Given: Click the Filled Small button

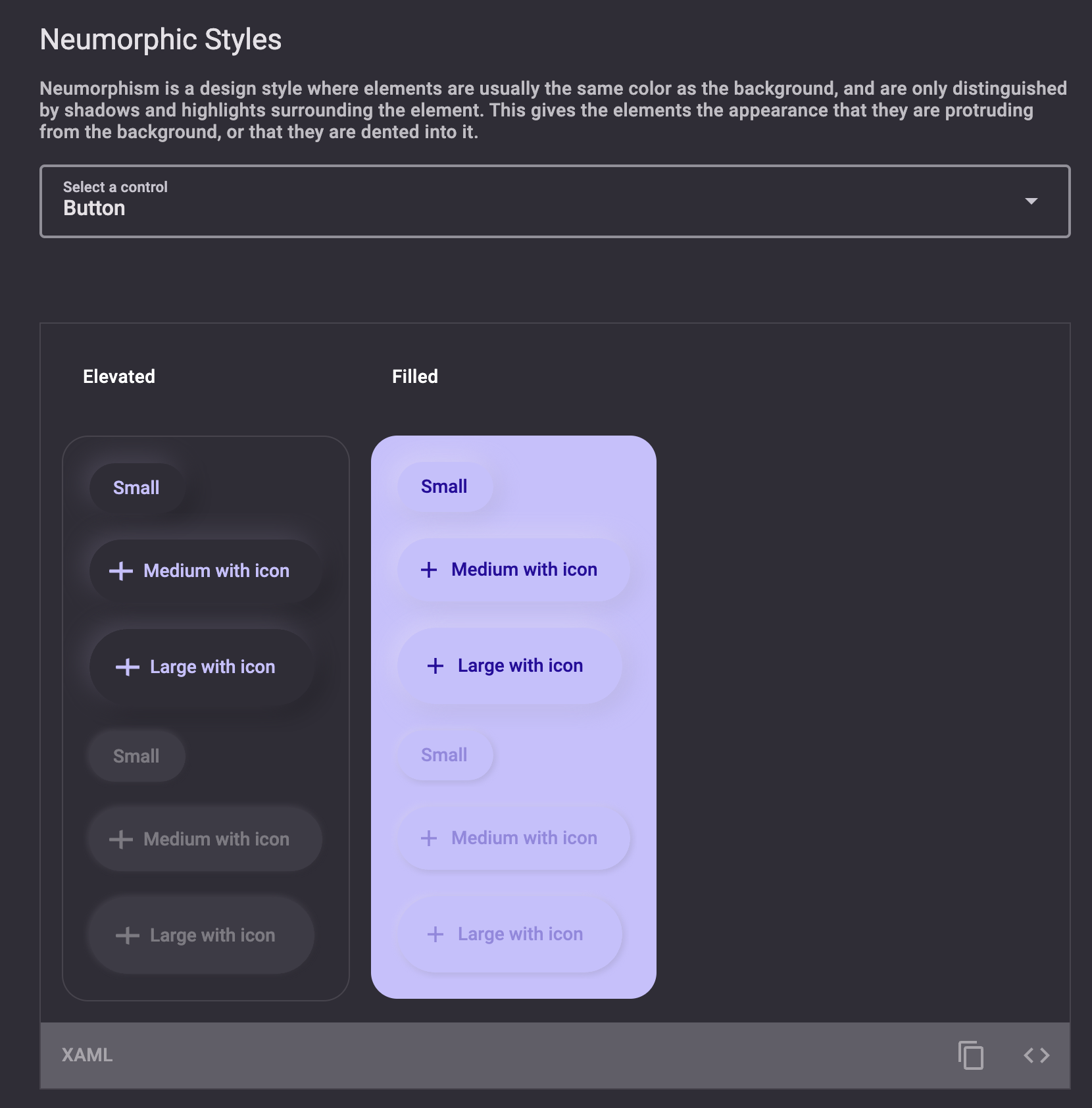Looking at the screenshot, I should click(445, 487).
